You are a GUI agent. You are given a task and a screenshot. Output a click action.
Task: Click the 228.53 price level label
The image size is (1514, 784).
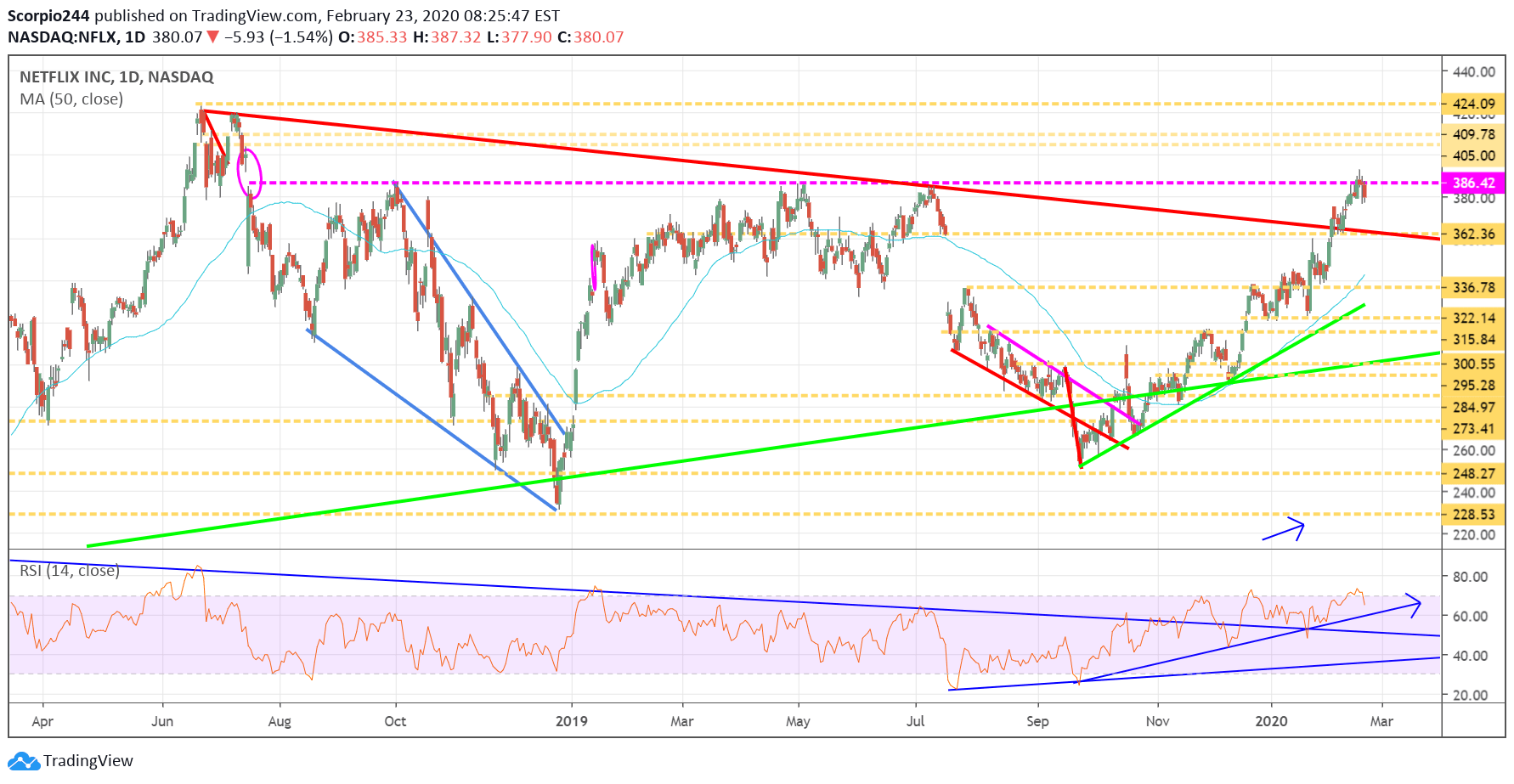click(1474, 514)
